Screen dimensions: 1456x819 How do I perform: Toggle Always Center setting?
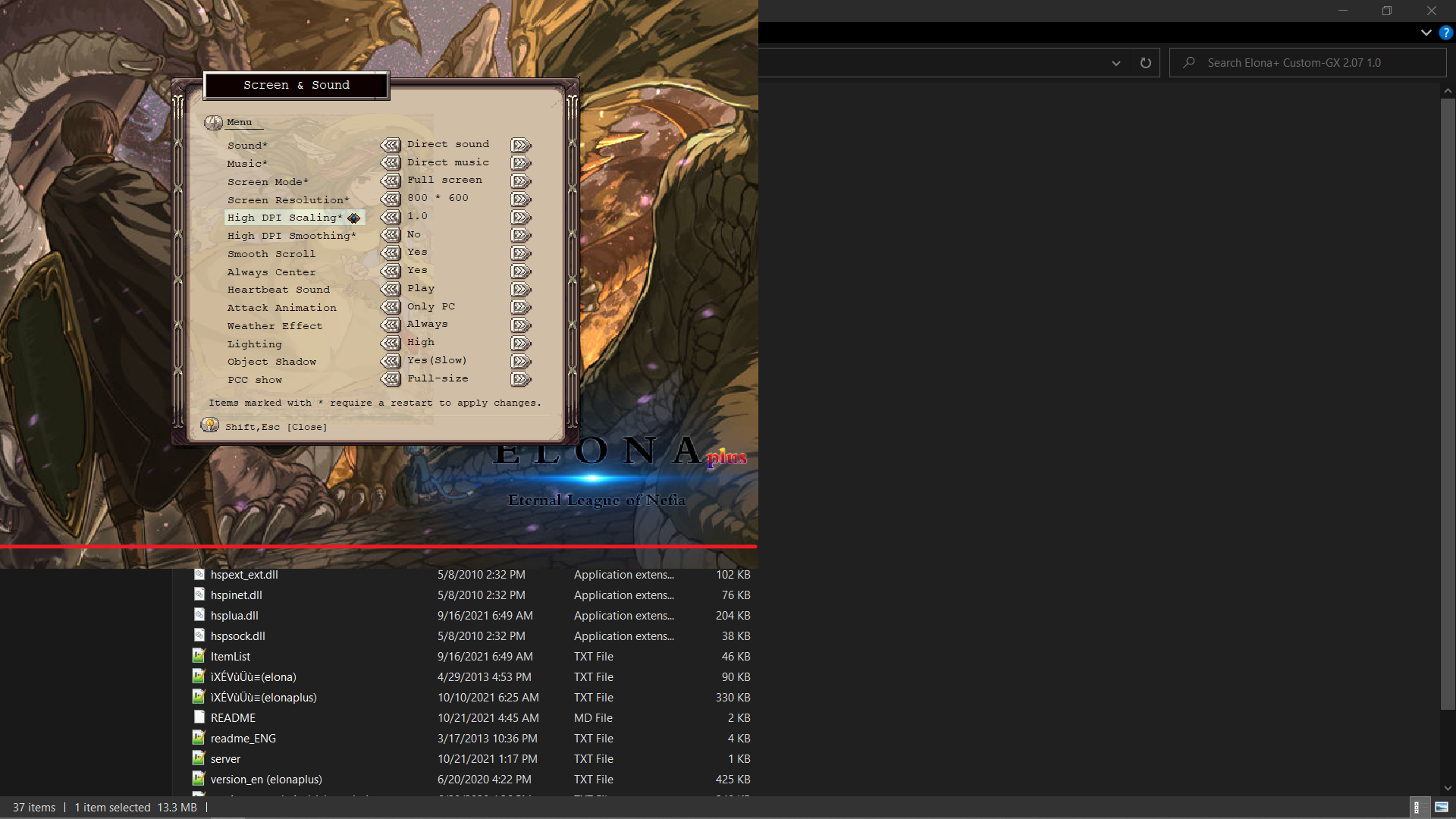point(391,270)
